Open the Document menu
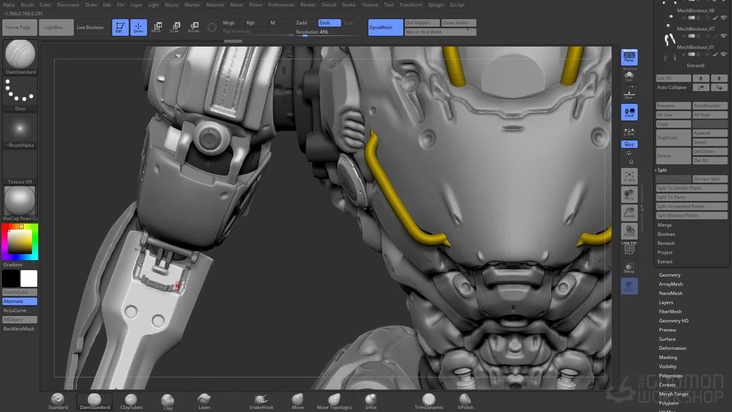The width and height of the screenshot is (732, 412). point(68,5)
